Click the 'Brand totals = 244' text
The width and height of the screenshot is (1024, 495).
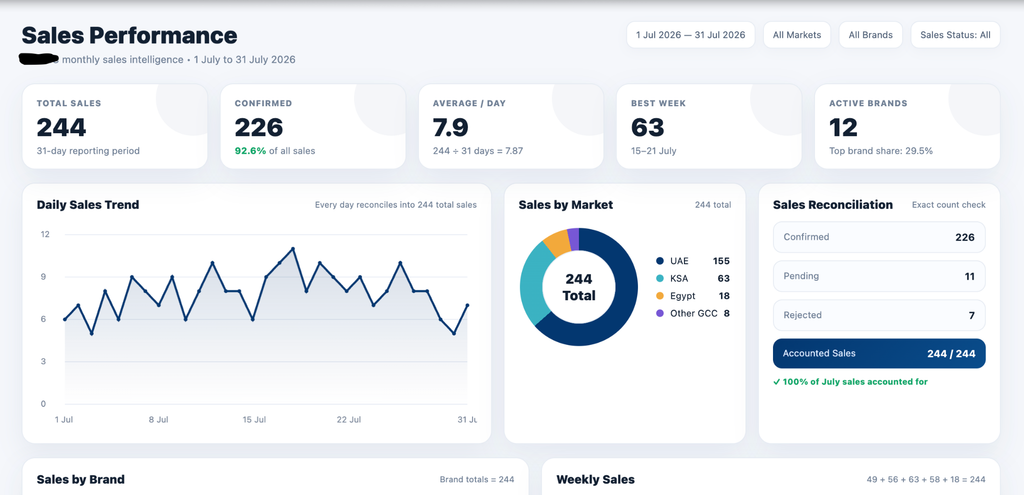[477, 479]
